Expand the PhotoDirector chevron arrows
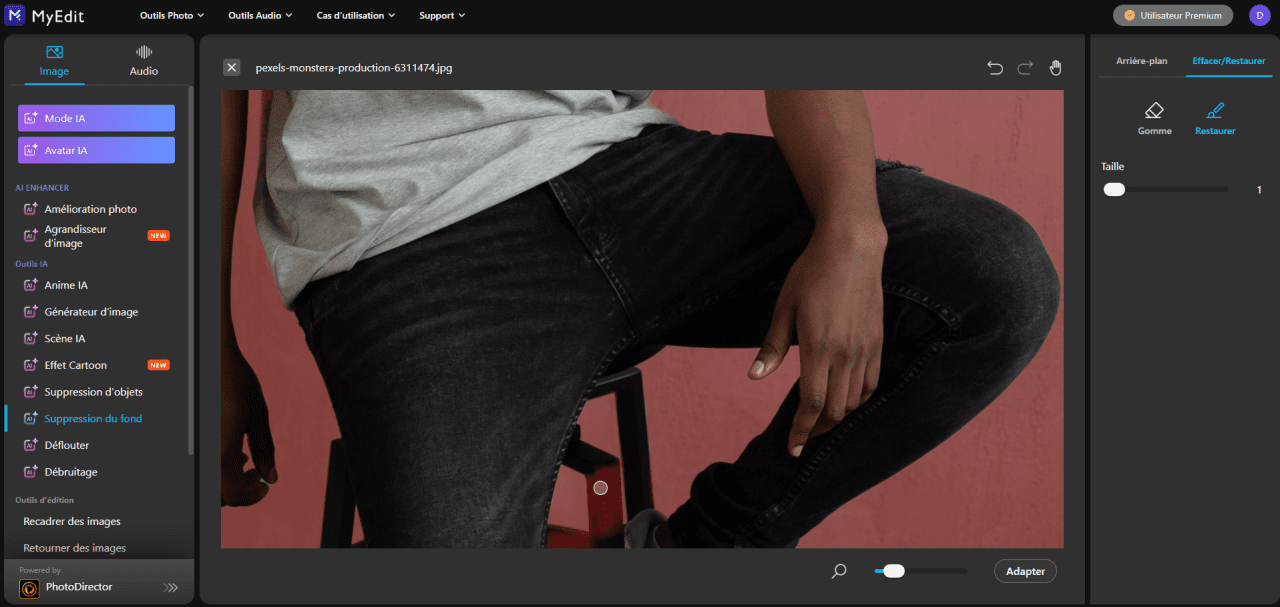The width and height of the screenshot is (1280, 607). point(171,588)
